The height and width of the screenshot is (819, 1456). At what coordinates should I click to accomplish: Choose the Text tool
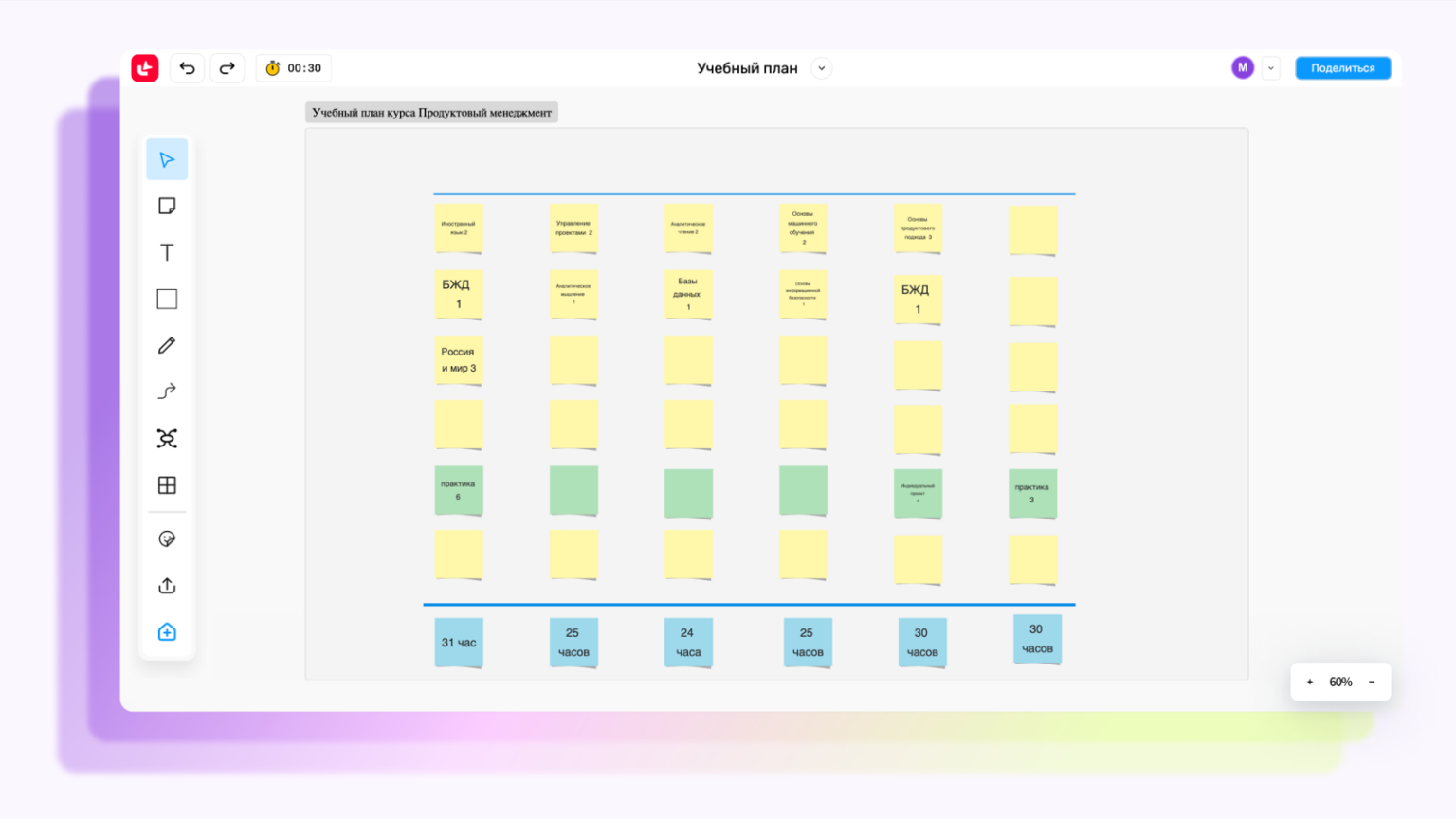[167, 252]
